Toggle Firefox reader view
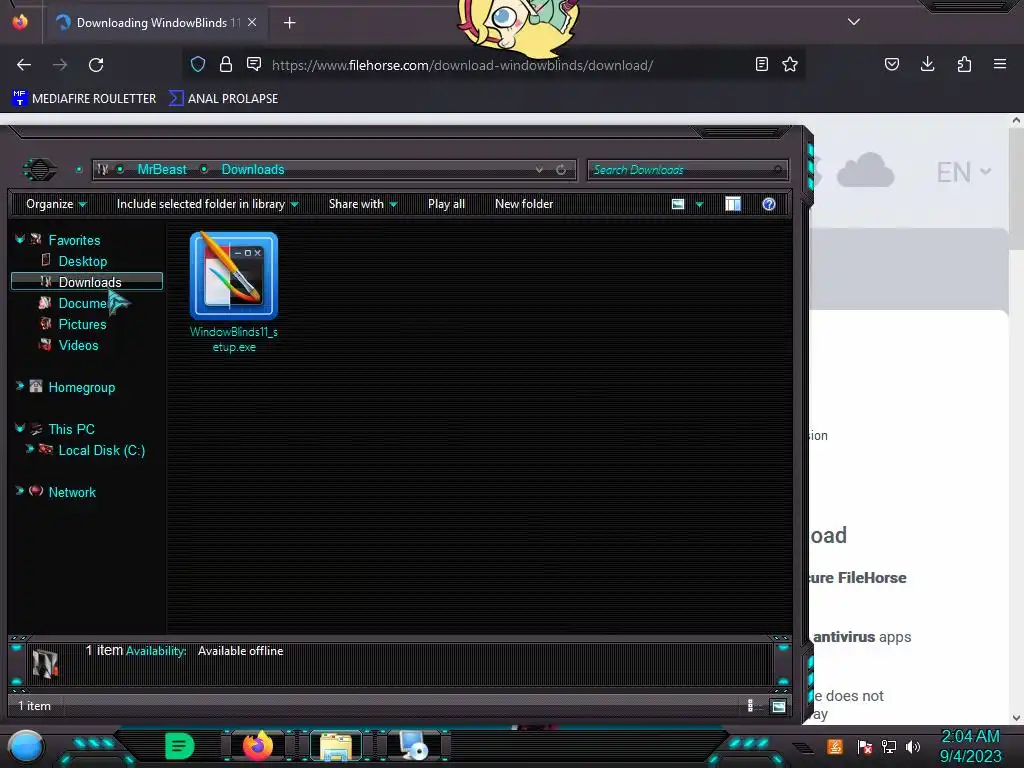The height and width of the screenshot is (768, 1024). [761, 64]
